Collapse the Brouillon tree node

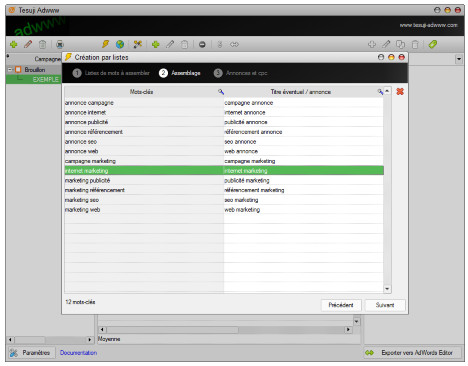point(10,70)
